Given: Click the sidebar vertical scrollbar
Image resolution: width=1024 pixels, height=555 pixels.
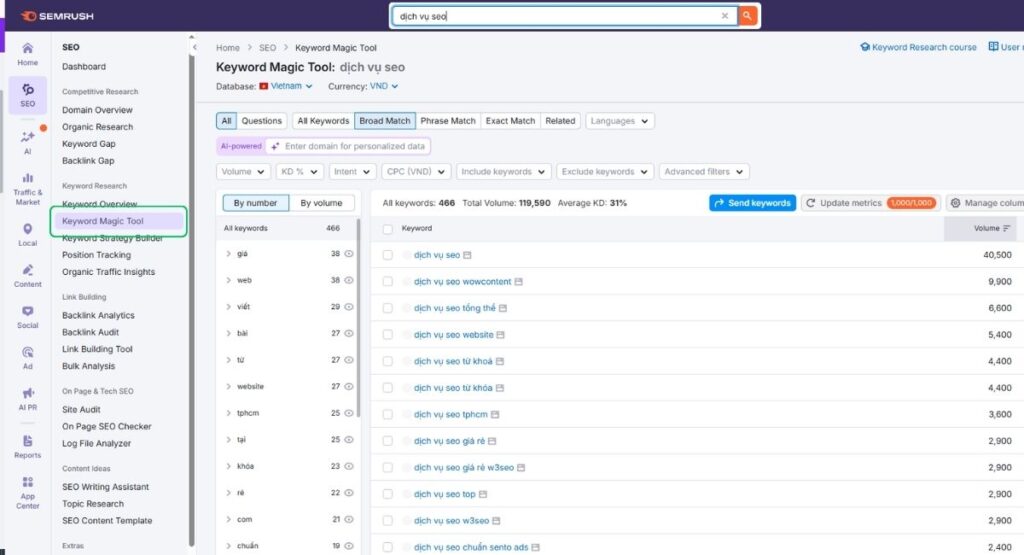Looking at the screenshot, I should [191, 300].
